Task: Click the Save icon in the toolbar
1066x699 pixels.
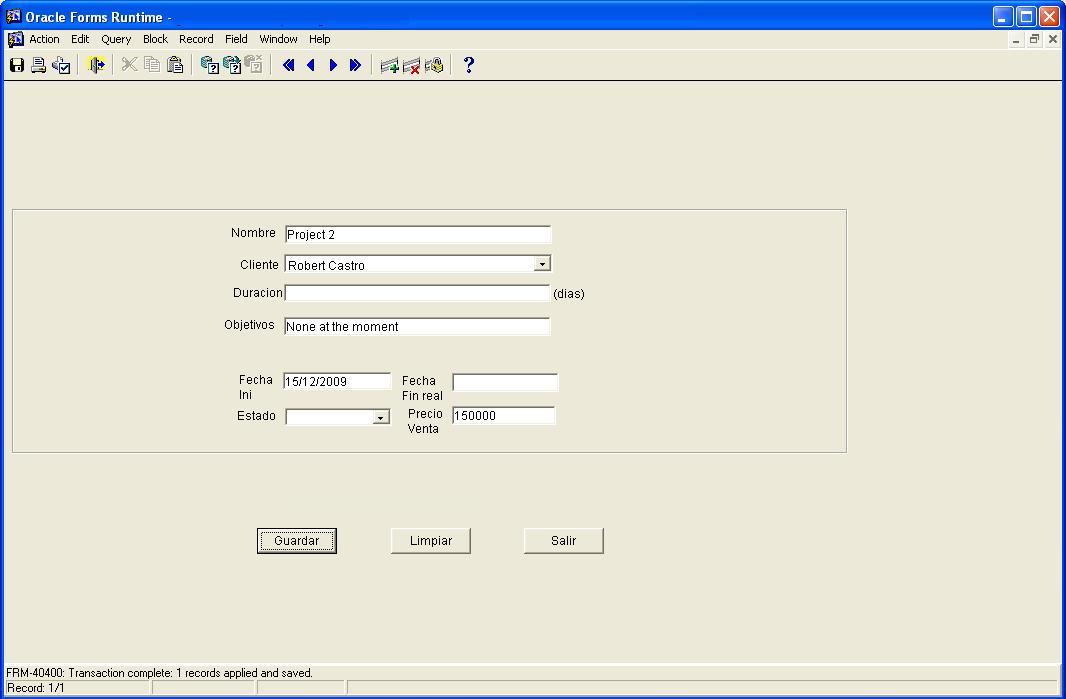Action: pyautogui.click(x=17, y=65)
